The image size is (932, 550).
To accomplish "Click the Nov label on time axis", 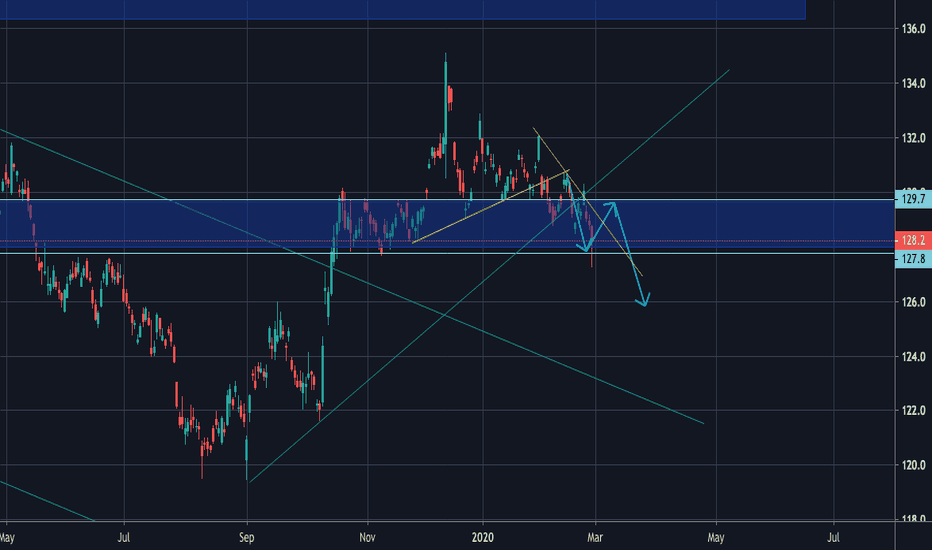I will click(367, 538).
